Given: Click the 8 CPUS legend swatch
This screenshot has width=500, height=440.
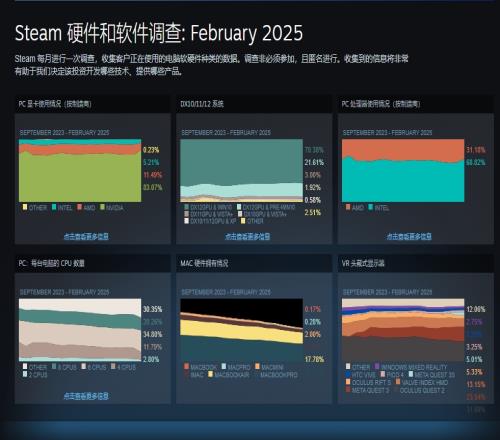Looking at the screenshot, I should click(54, 366).
